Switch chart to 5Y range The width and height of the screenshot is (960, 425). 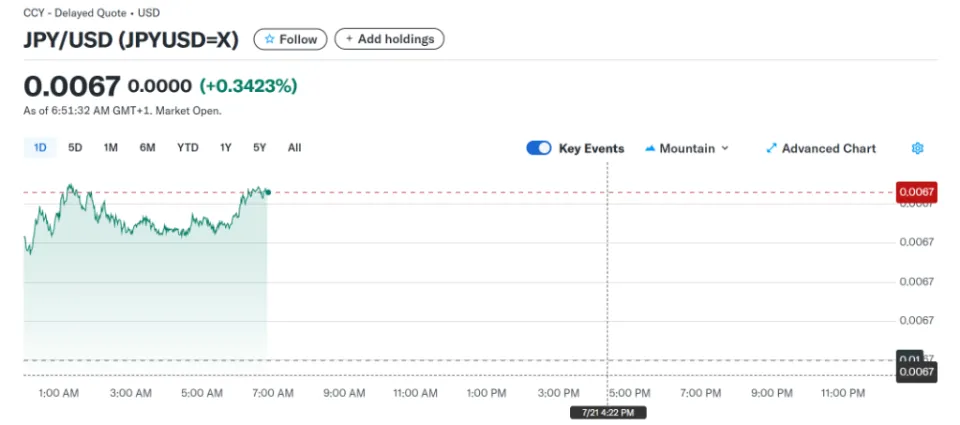click(260, 148)
